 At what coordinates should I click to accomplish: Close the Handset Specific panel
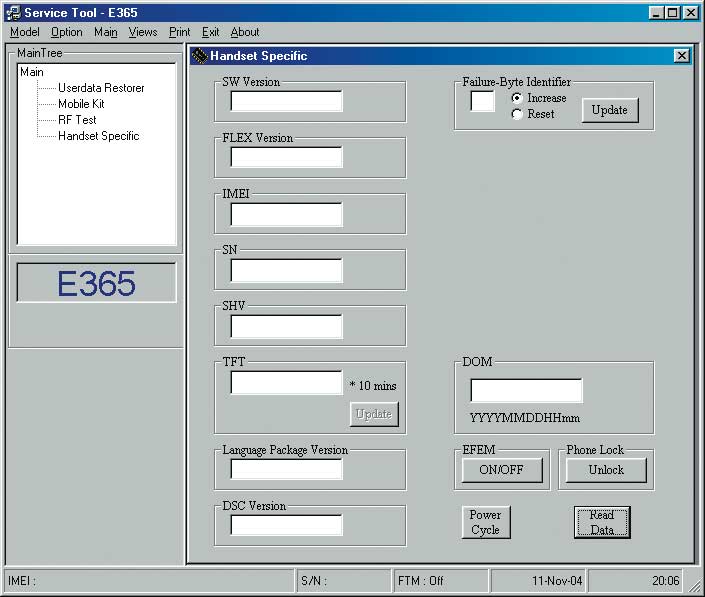pos(681,56)
